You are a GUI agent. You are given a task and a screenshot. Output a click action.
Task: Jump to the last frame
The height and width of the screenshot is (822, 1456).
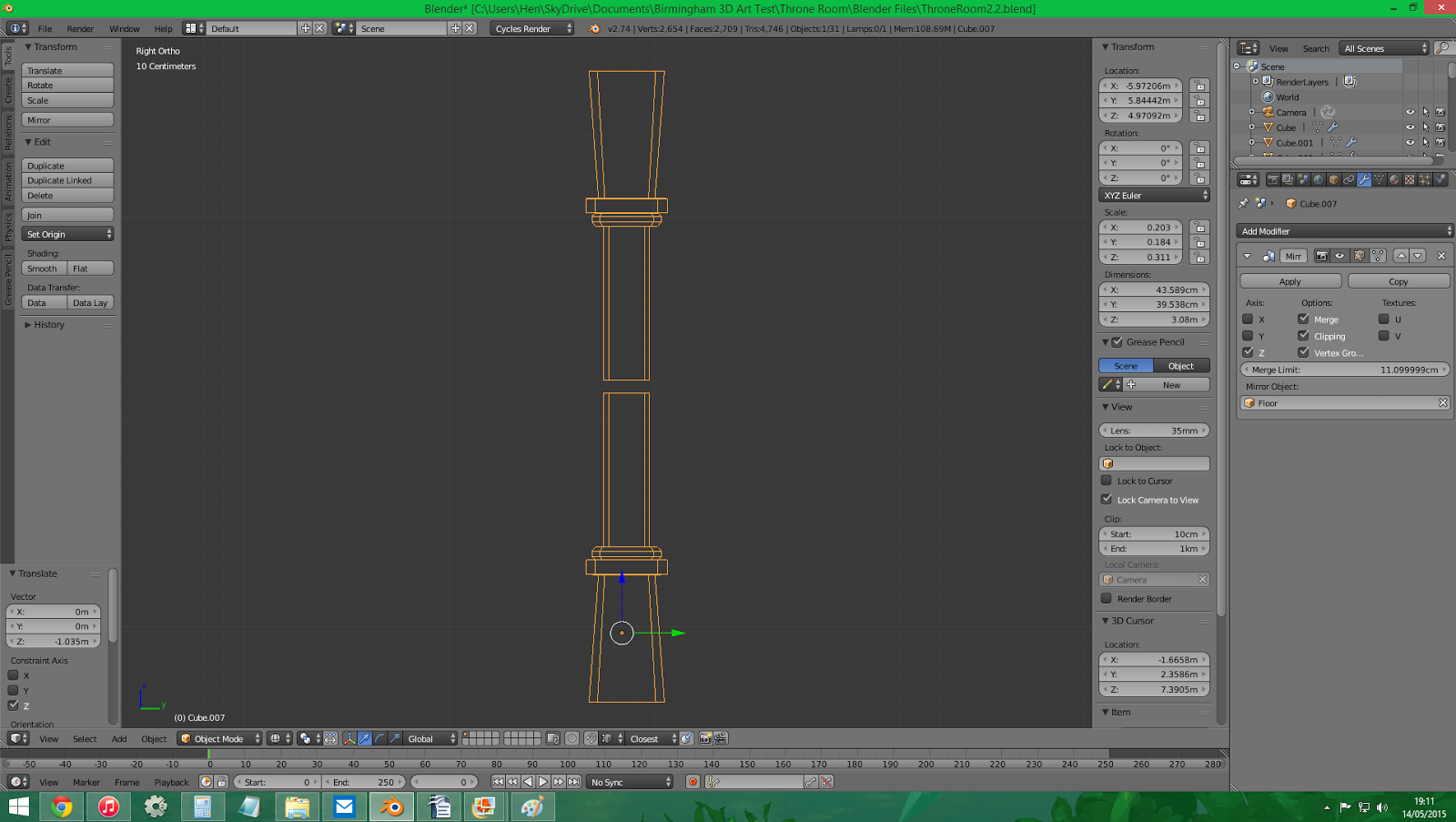[573, 782]
